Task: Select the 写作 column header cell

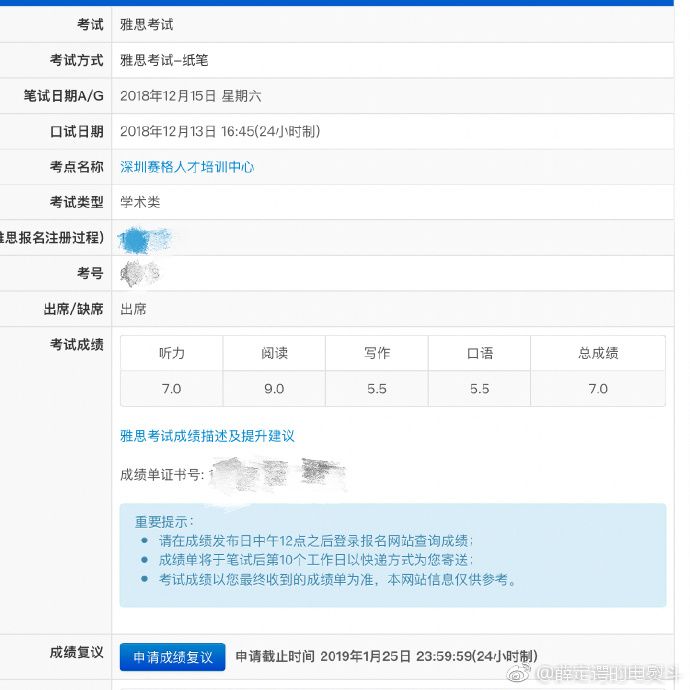Action: click(377, 353)
